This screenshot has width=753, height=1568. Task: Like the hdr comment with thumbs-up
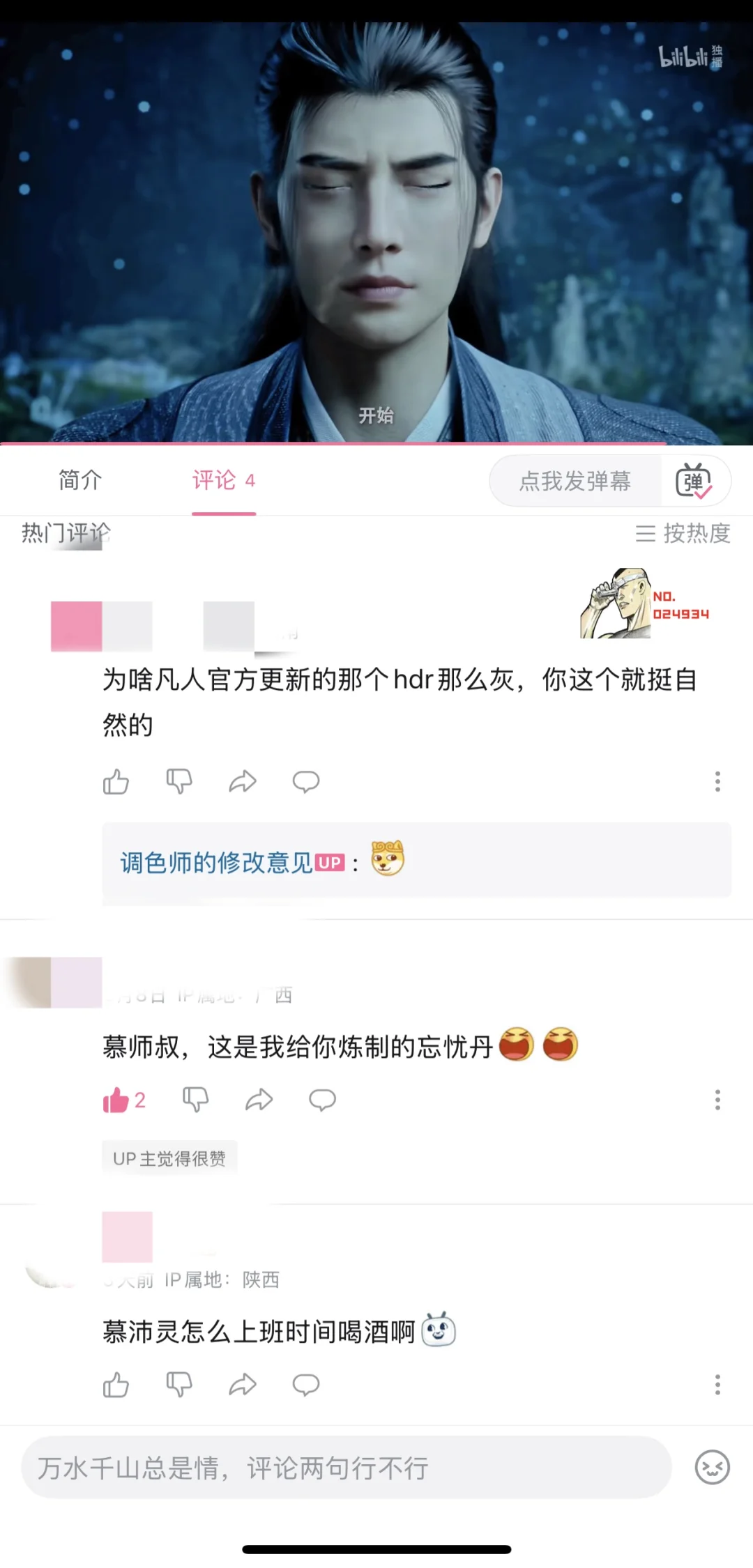click(x=116, y=782)
